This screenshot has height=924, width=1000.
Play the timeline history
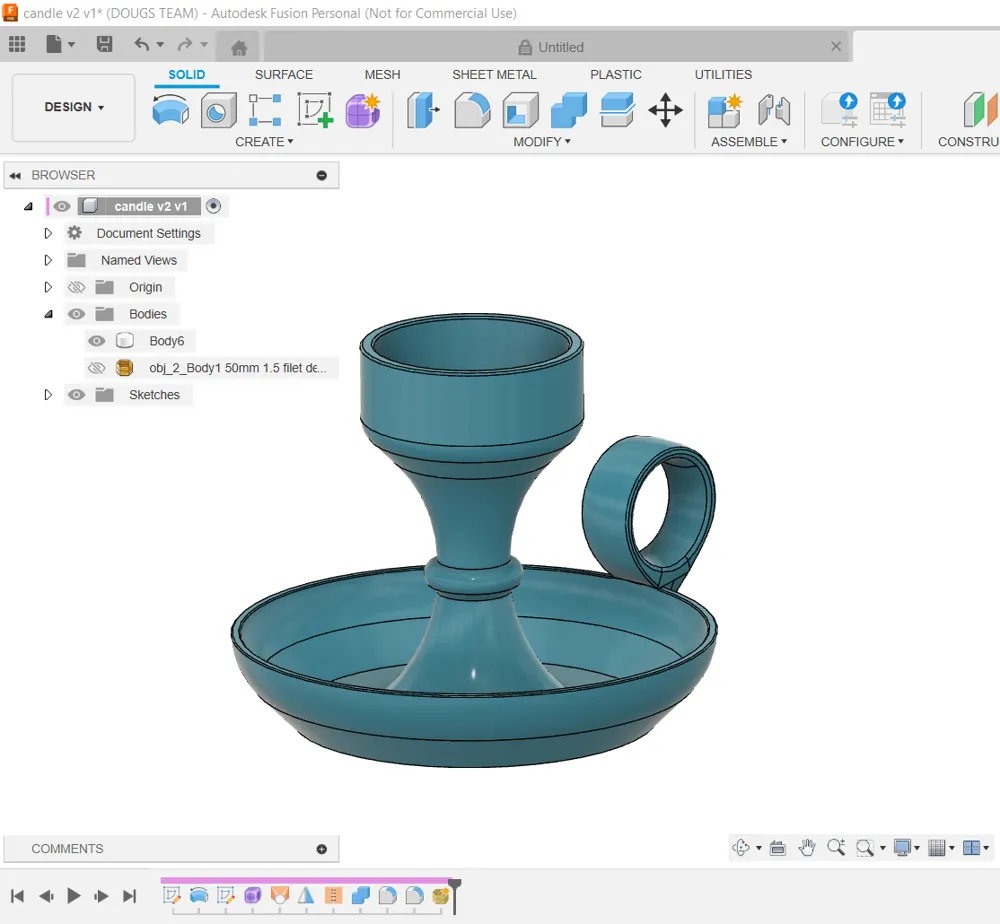click(x=73, y=896)
